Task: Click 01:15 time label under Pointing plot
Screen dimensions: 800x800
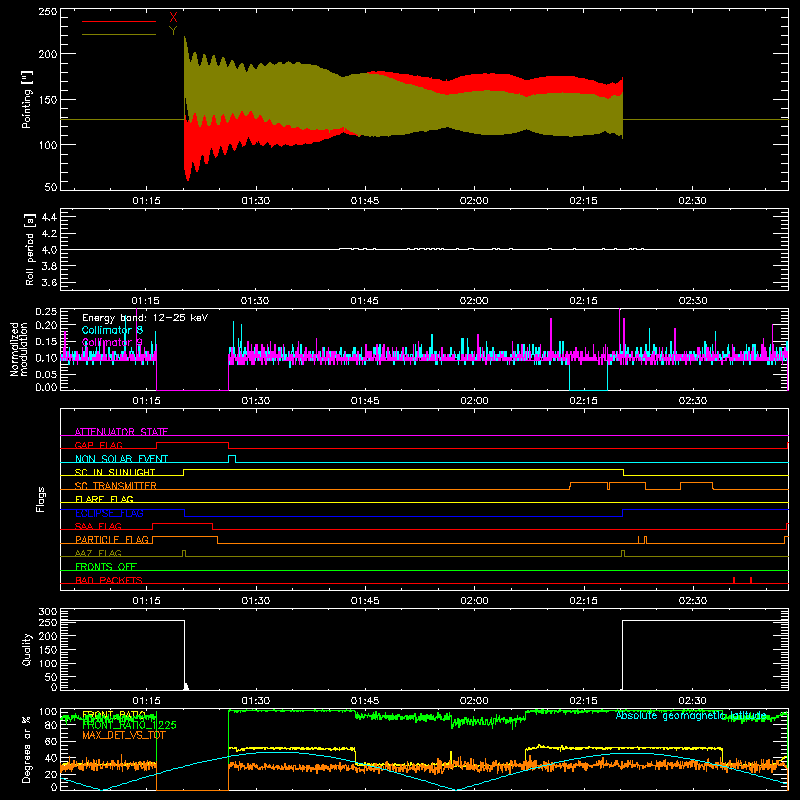Action: click(x=146, y=201)
